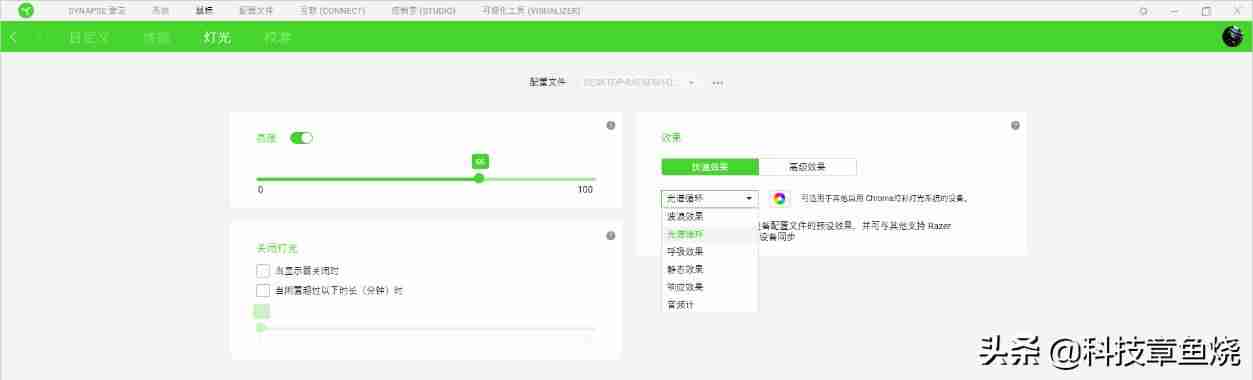
Task: Switch to the 快速效果 tab
Action: [x=710, y=167]
